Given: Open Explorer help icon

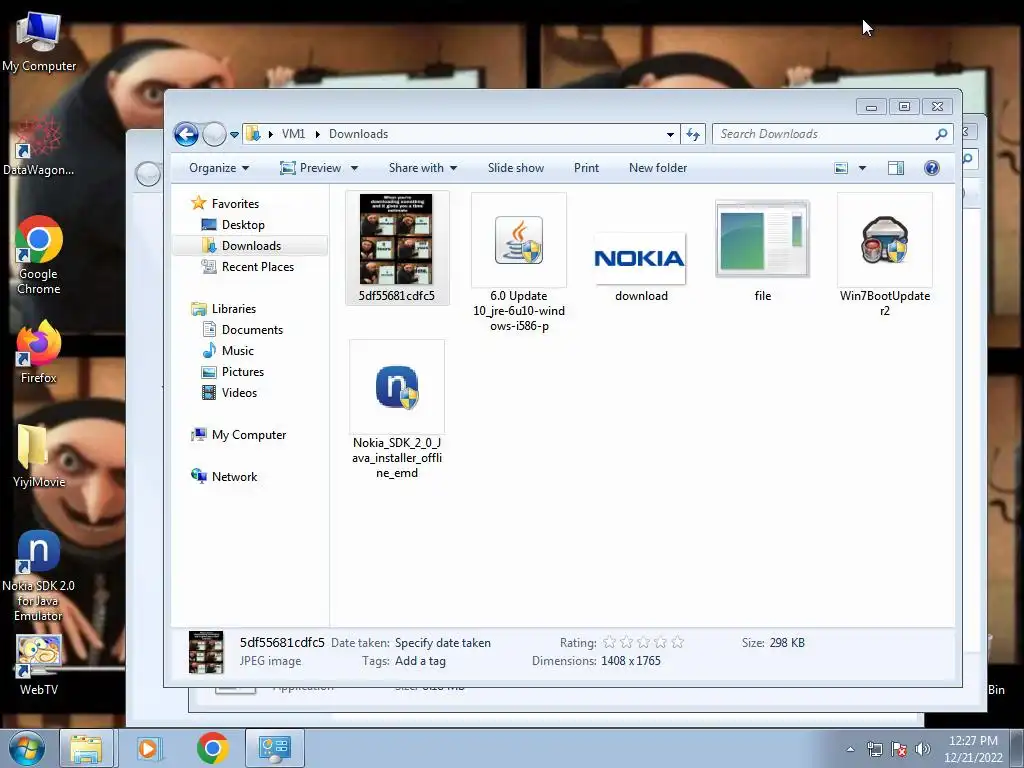Looking at the screenshot, I should click(x=932, y=168).
